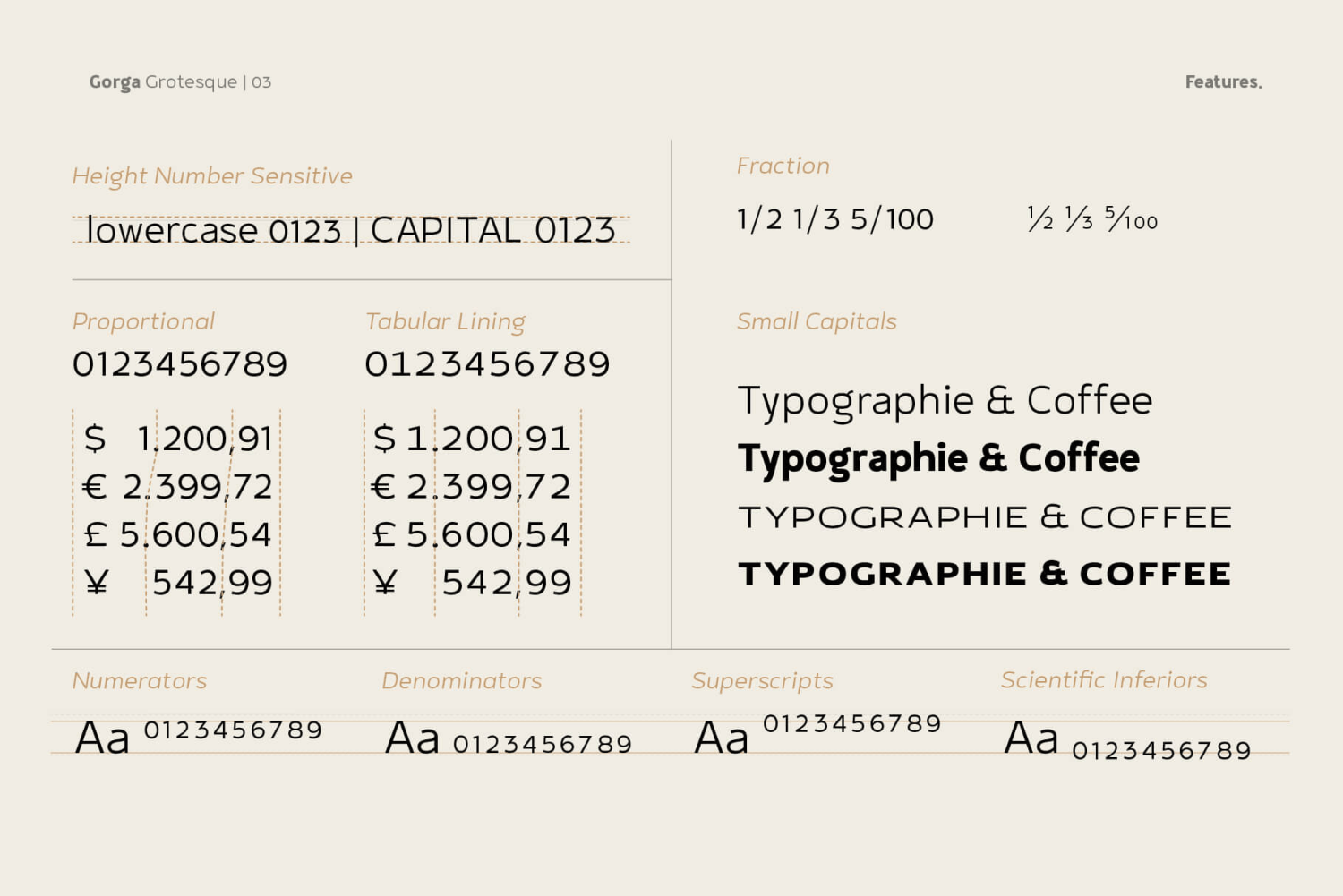
Task: Select the Small Capitals heading
Action: point(816,321)
